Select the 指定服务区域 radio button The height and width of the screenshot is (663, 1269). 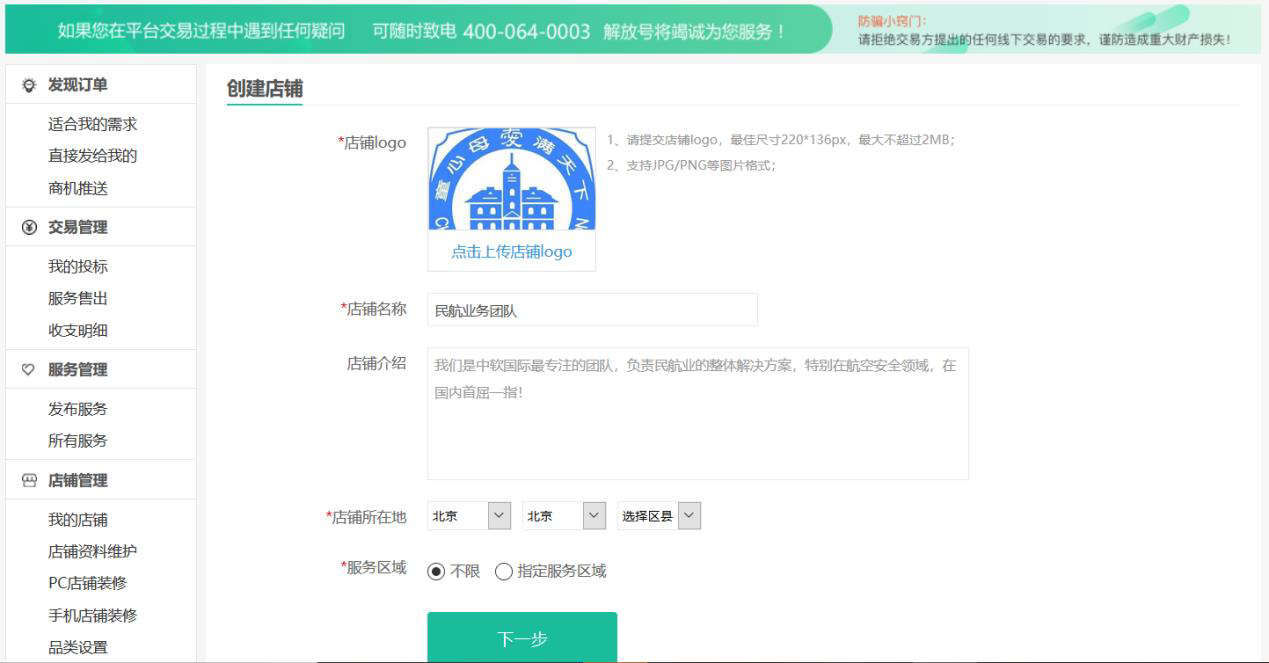pos(504,572)
